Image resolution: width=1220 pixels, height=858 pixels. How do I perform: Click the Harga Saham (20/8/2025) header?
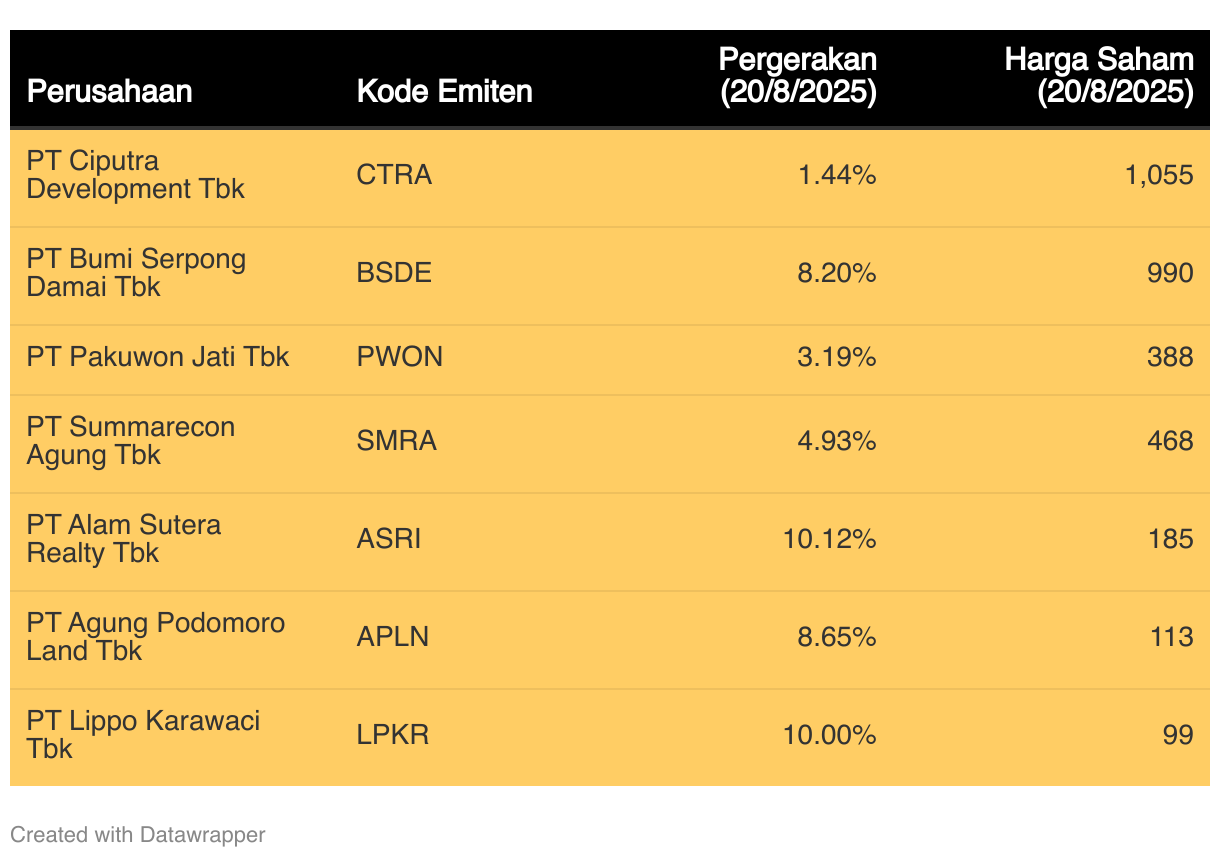tap(1098, 76)
